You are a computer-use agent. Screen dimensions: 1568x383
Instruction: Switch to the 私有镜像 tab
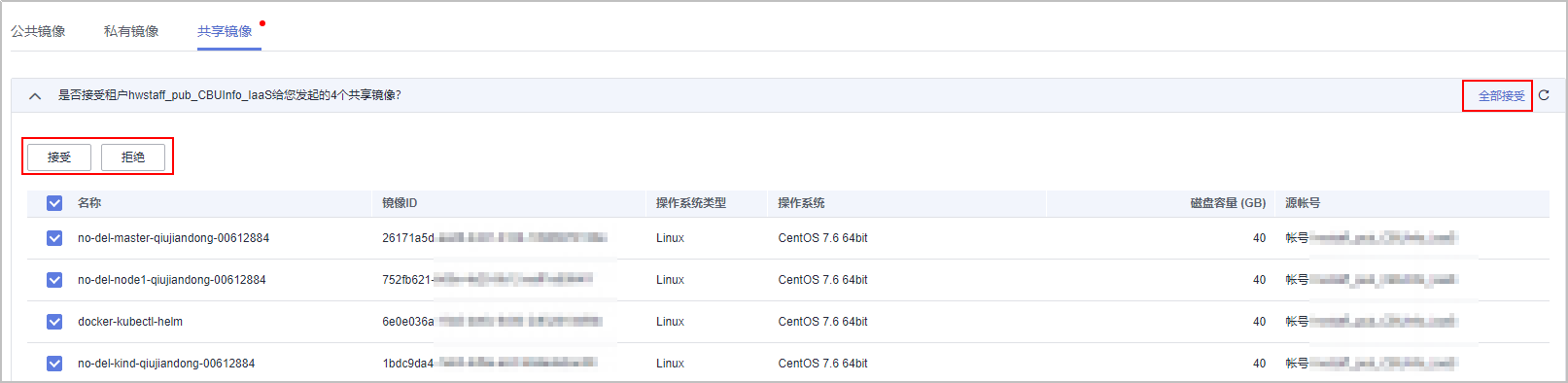click(x=131, y=31)
